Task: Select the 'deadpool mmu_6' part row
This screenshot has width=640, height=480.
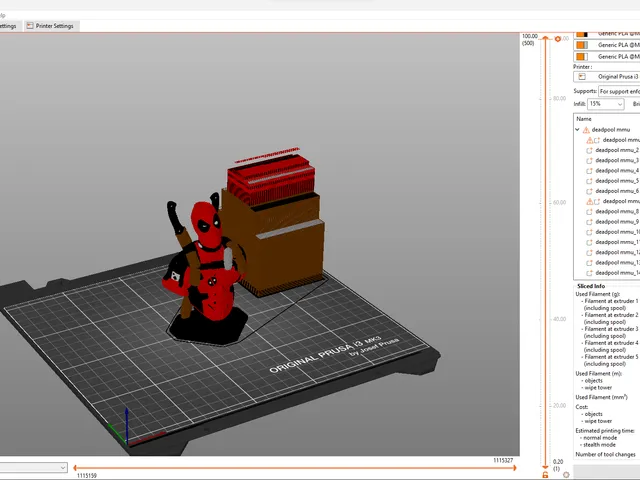Action: pyautogui.click(x=607, y=191)
